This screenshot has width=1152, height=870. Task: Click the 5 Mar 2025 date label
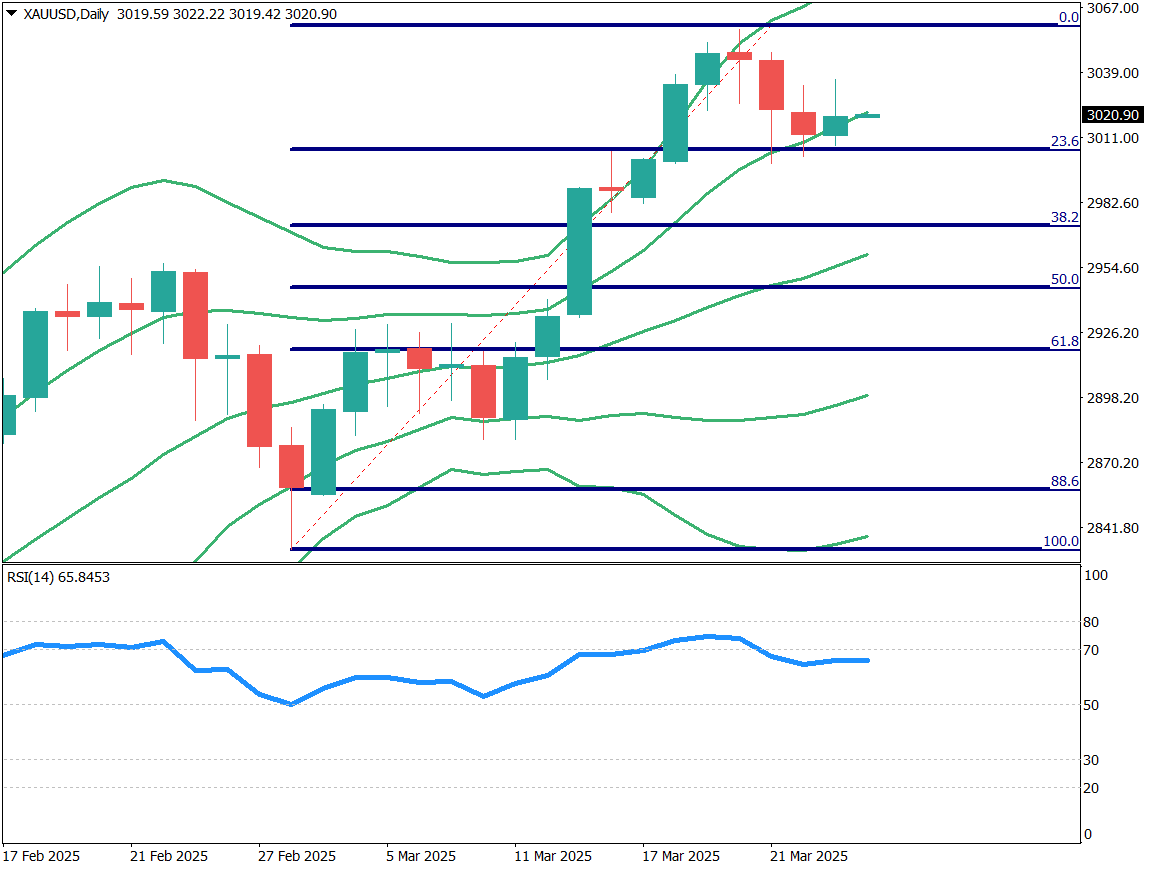(421, 857)
